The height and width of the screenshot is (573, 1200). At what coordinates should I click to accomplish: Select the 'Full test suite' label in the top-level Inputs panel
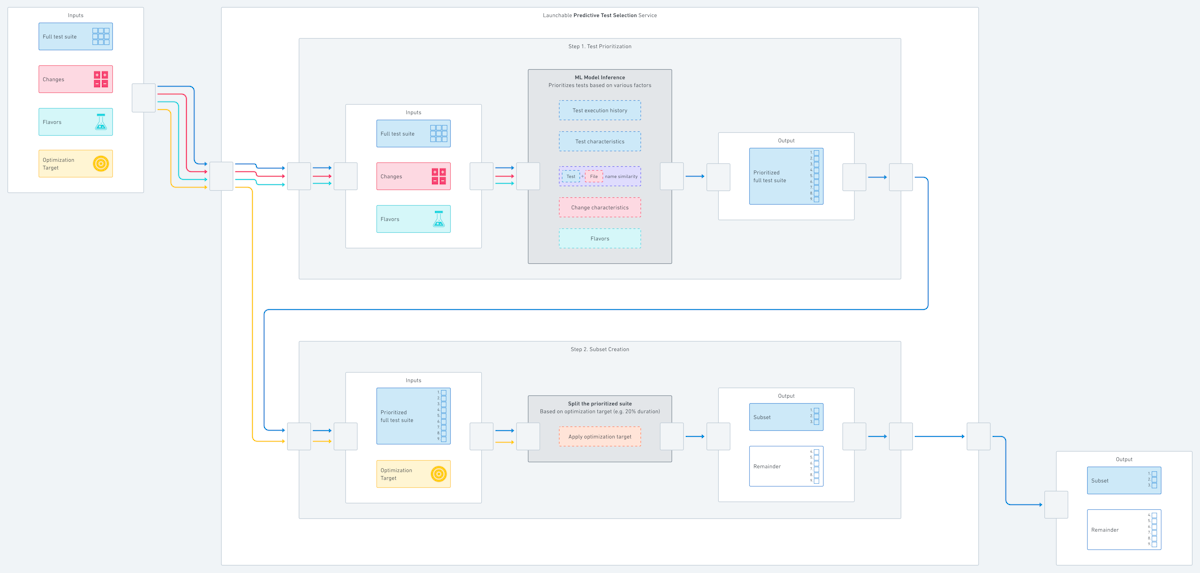[59, 37]
